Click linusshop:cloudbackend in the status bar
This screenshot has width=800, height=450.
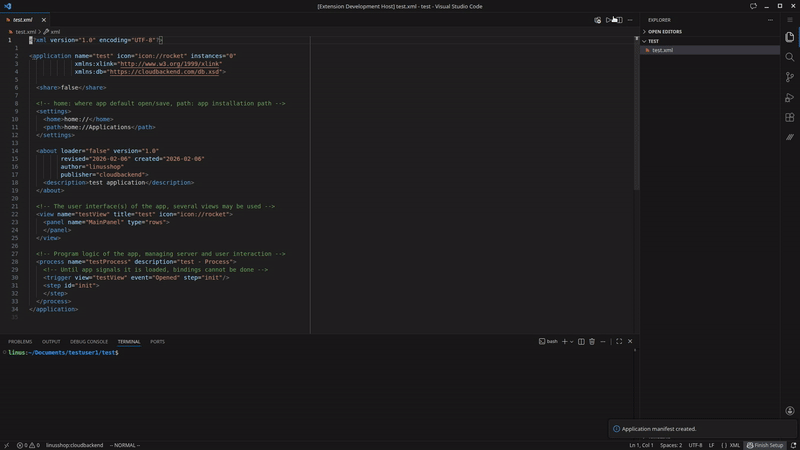[x=74, y=445]
